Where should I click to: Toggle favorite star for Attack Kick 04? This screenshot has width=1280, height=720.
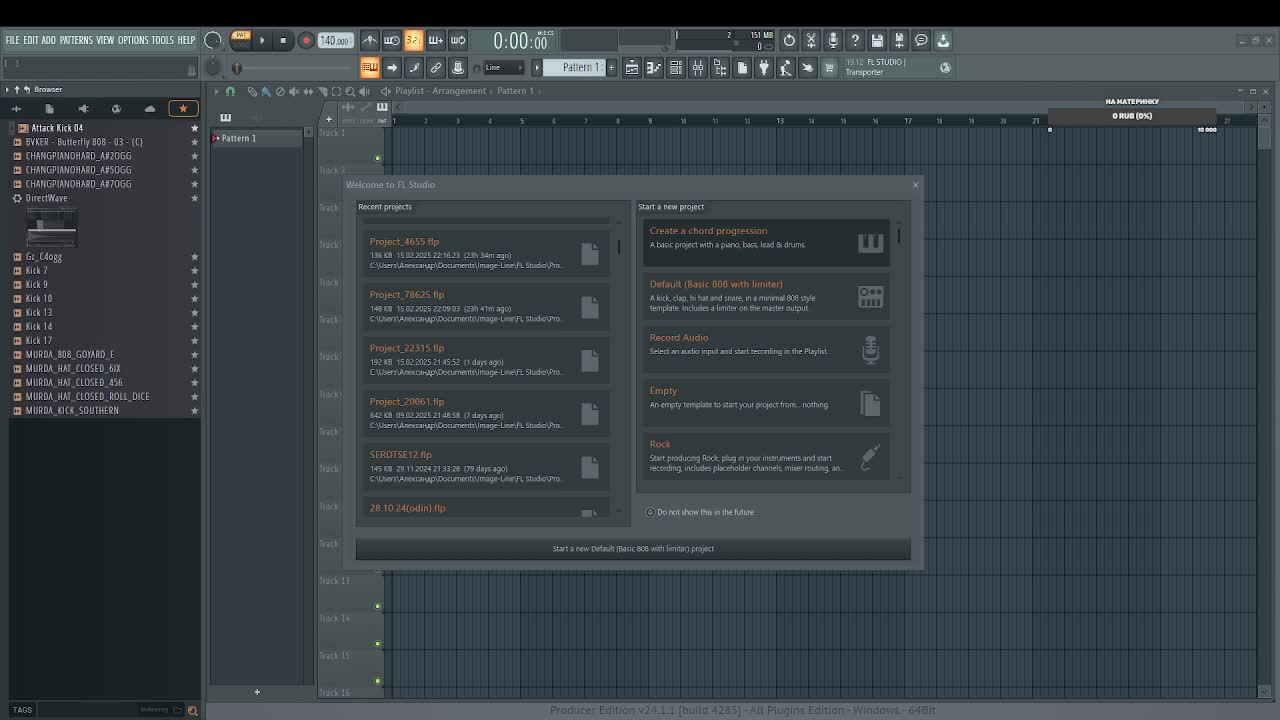195,128
